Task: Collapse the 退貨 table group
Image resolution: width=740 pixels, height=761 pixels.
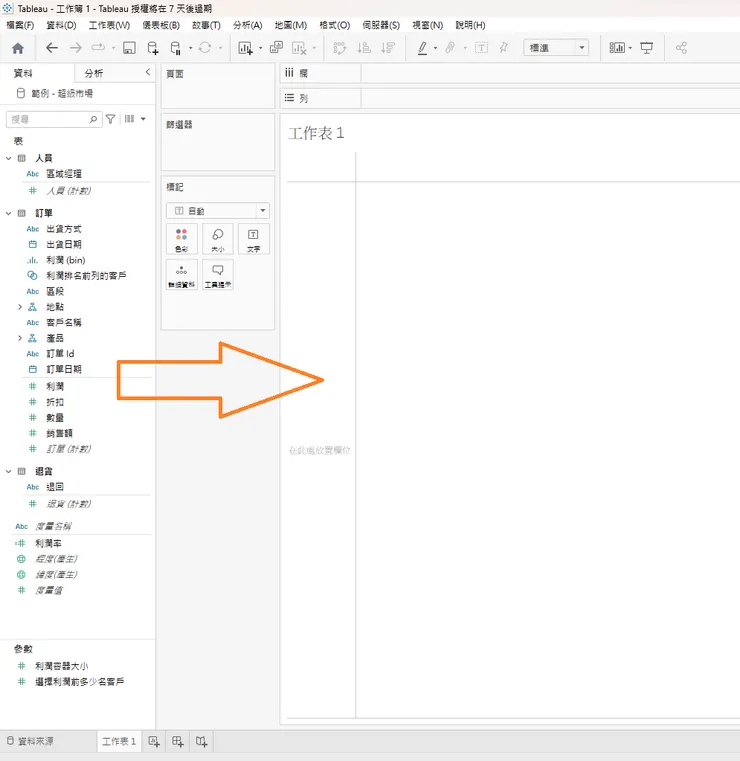Action: click(8, 471)
